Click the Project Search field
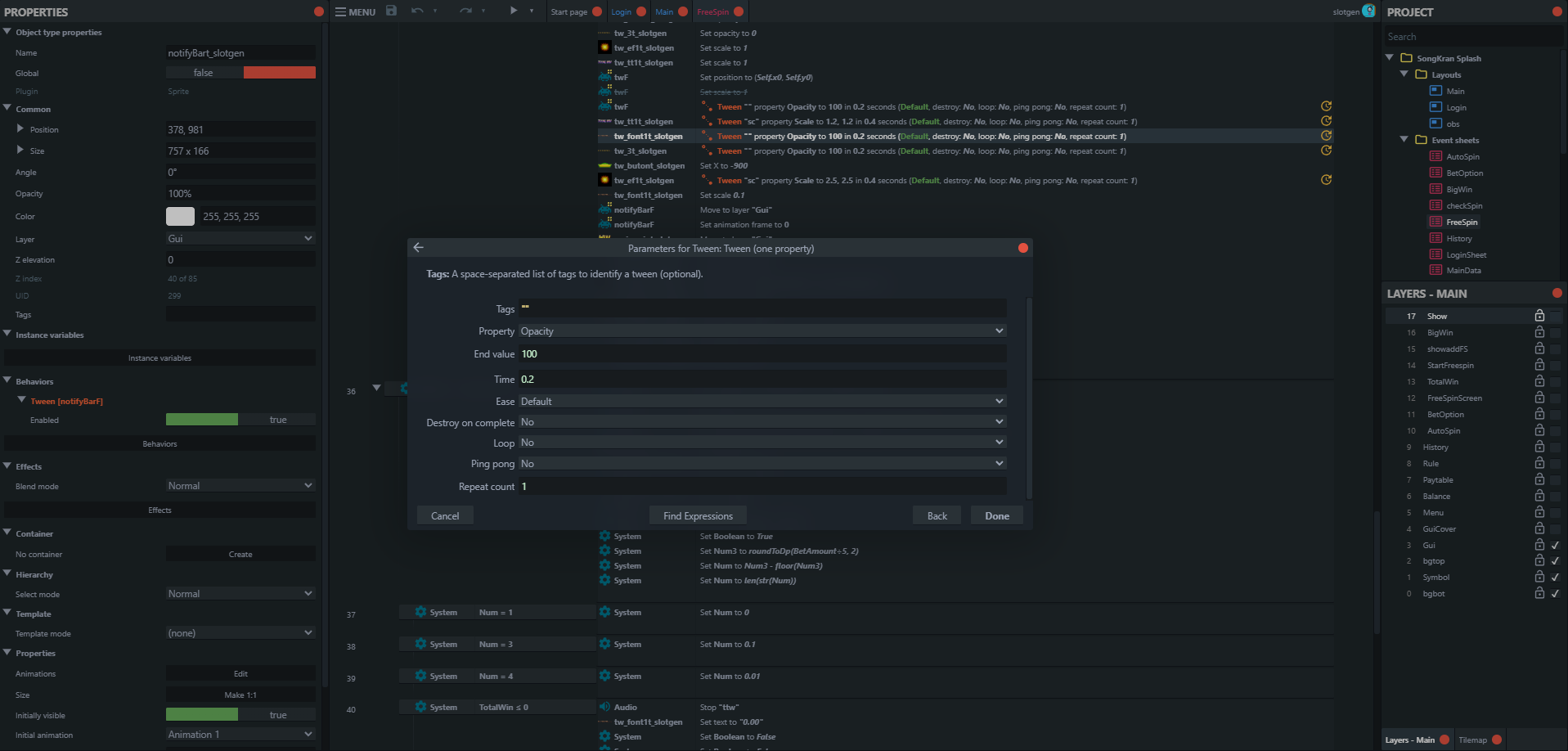 [1472, 37]
